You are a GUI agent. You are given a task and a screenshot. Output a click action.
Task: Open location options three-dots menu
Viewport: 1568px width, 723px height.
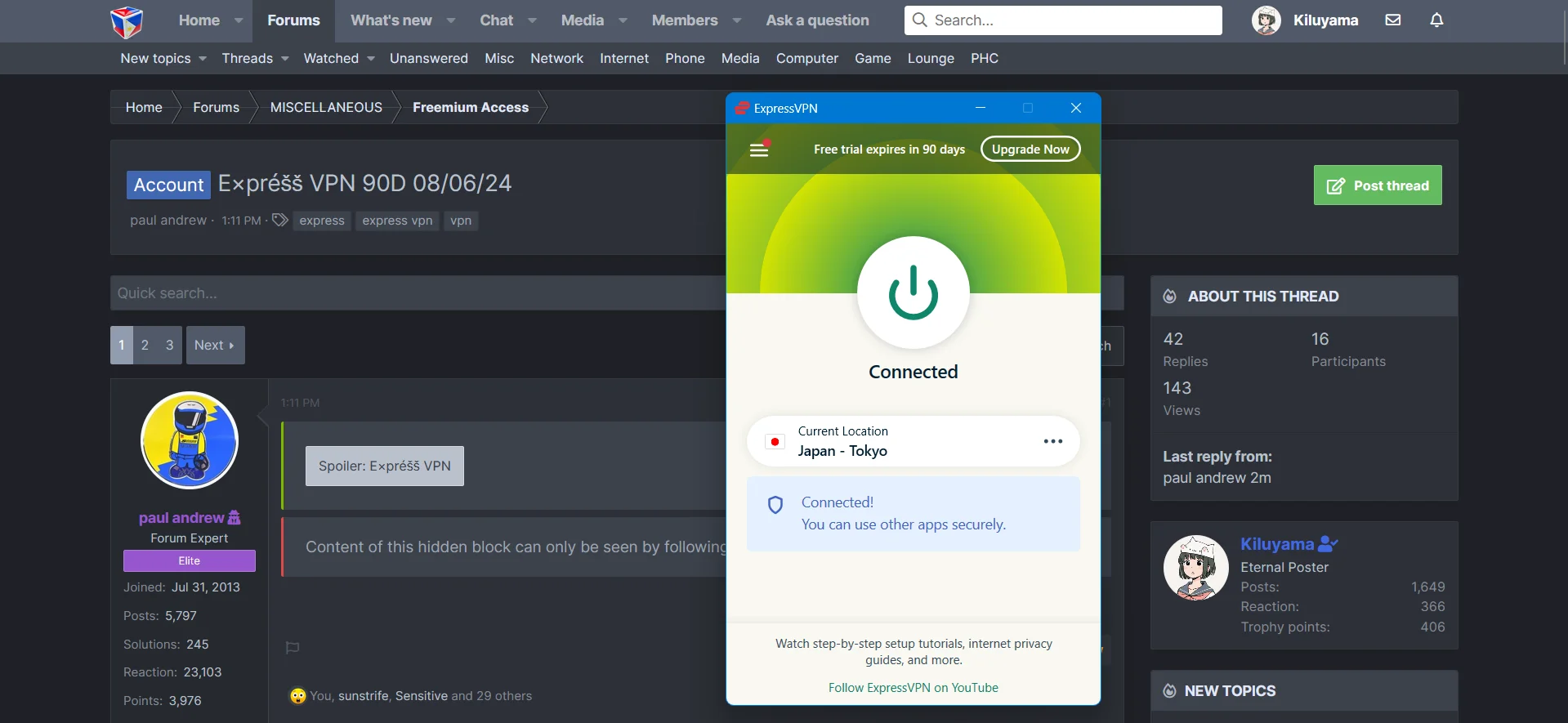click(1052, 441)
